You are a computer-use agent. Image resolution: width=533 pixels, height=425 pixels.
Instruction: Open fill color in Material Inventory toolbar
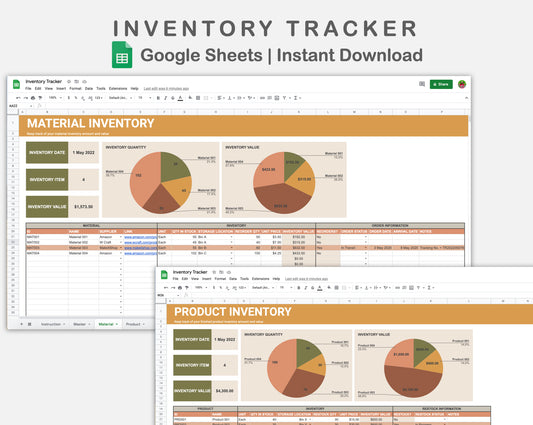[190, 98]
